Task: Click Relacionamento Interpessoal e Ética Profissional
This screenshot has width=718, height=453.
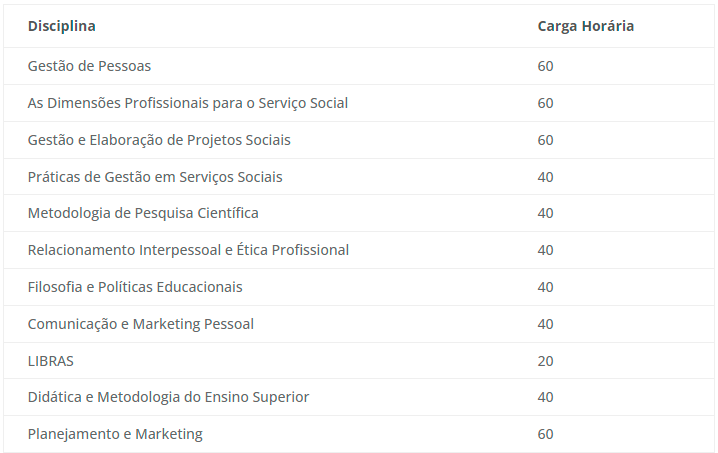Action: pos(188,250)
